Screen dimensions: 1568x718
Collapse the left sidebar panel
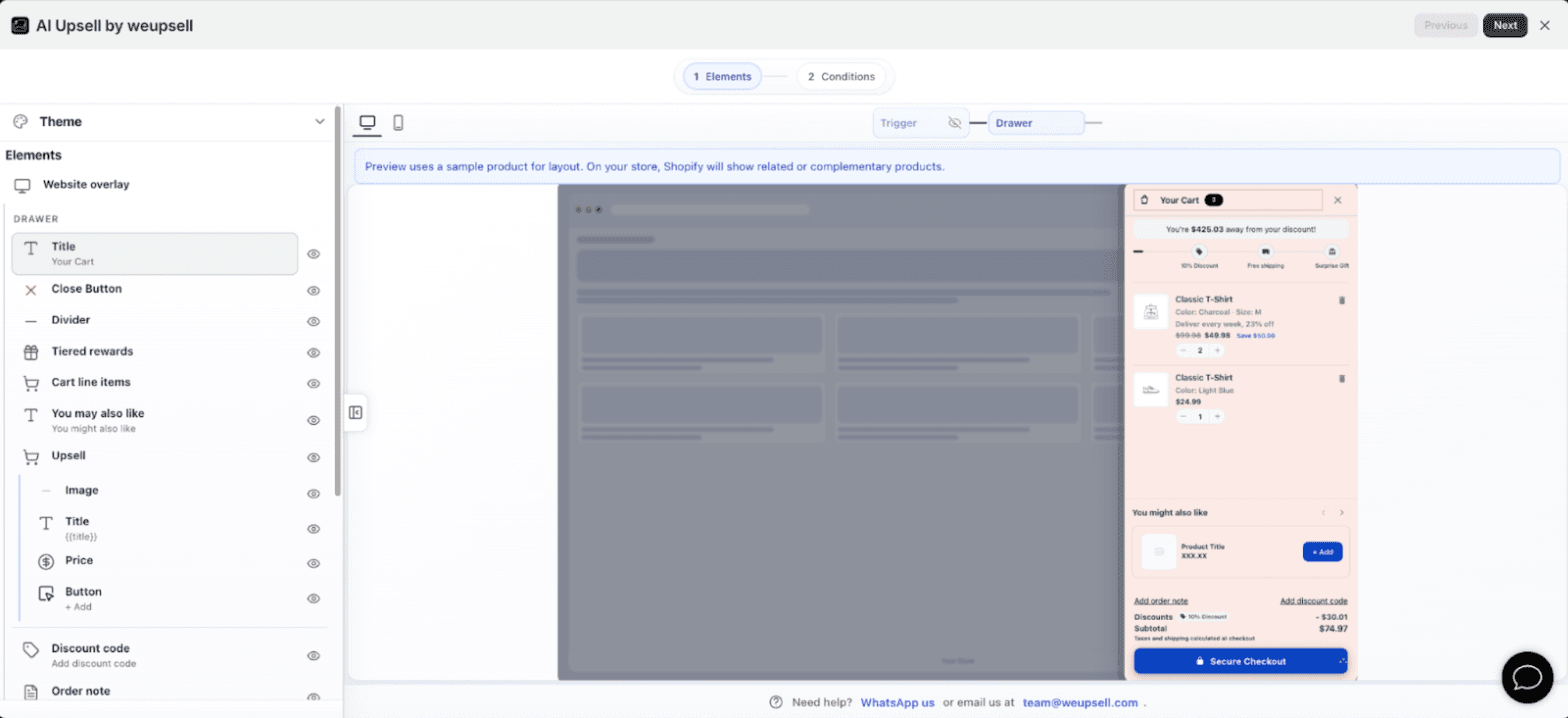click(355, 412)
